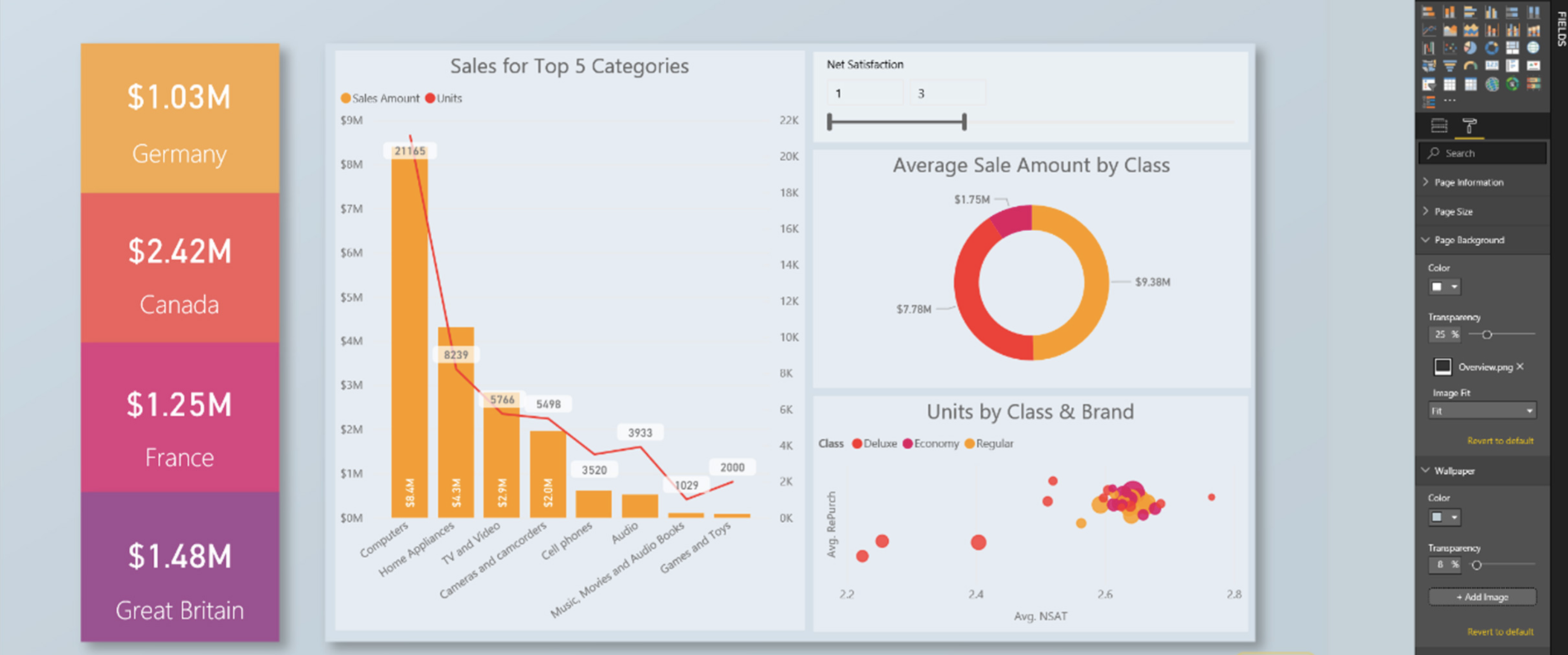
Task: Select the donut chart visualization icon
Action: coord(1491,47)
